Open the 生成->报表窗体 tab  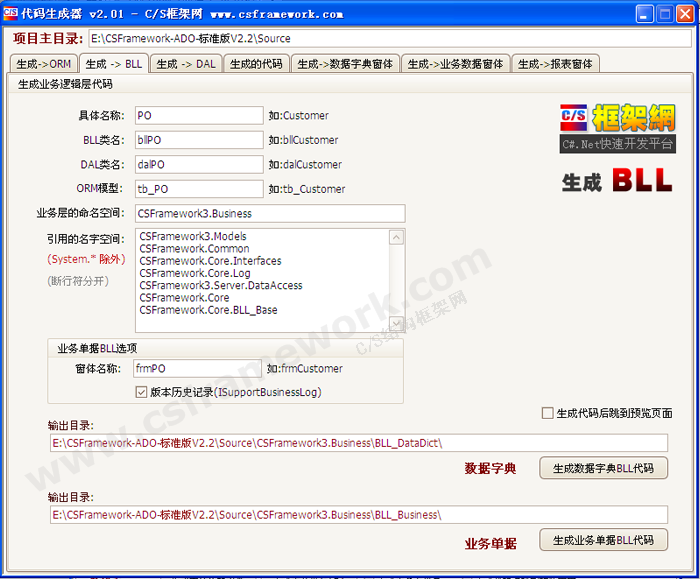(555, 64)
